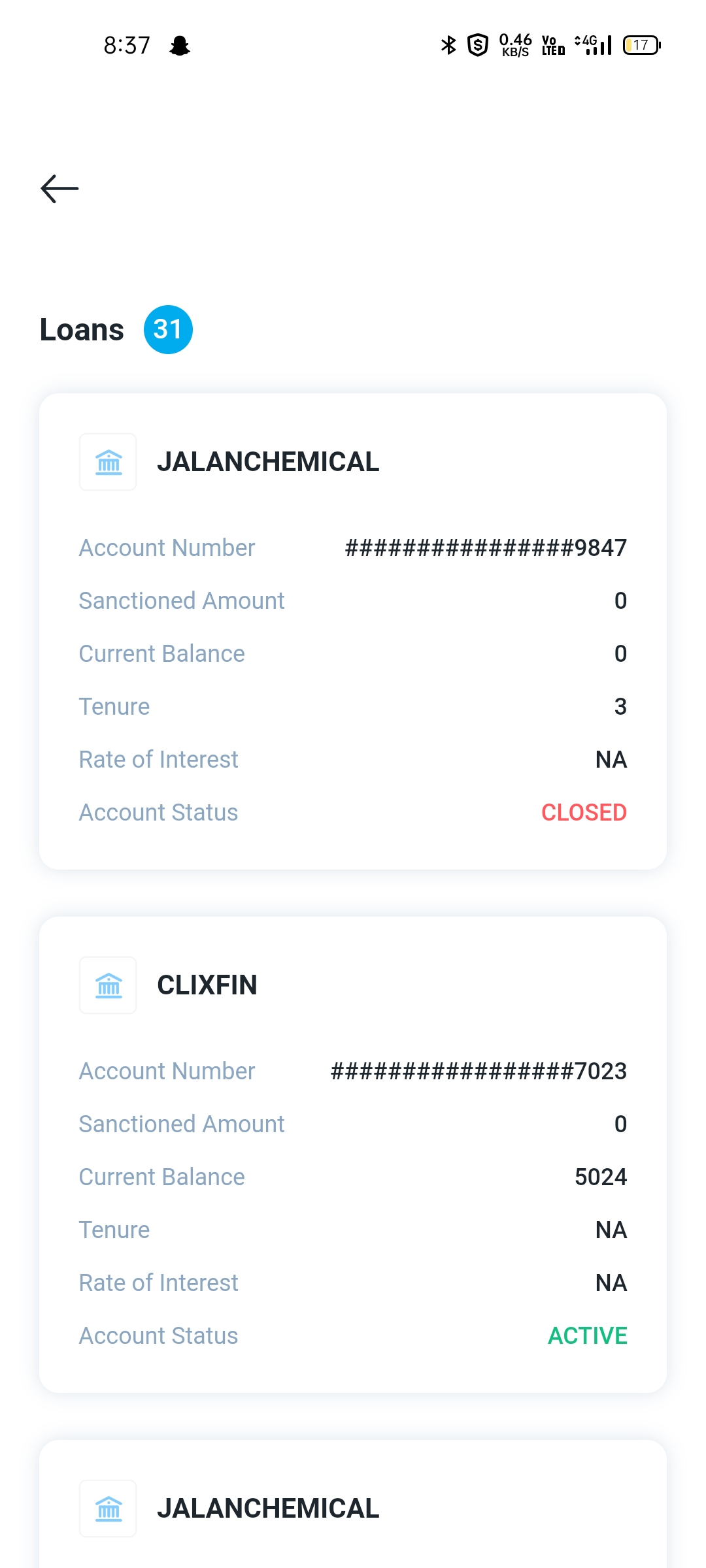This screenshot has width=706, height=1568.
Task: Select account number ending in 7023
Action: point(479,1071)
